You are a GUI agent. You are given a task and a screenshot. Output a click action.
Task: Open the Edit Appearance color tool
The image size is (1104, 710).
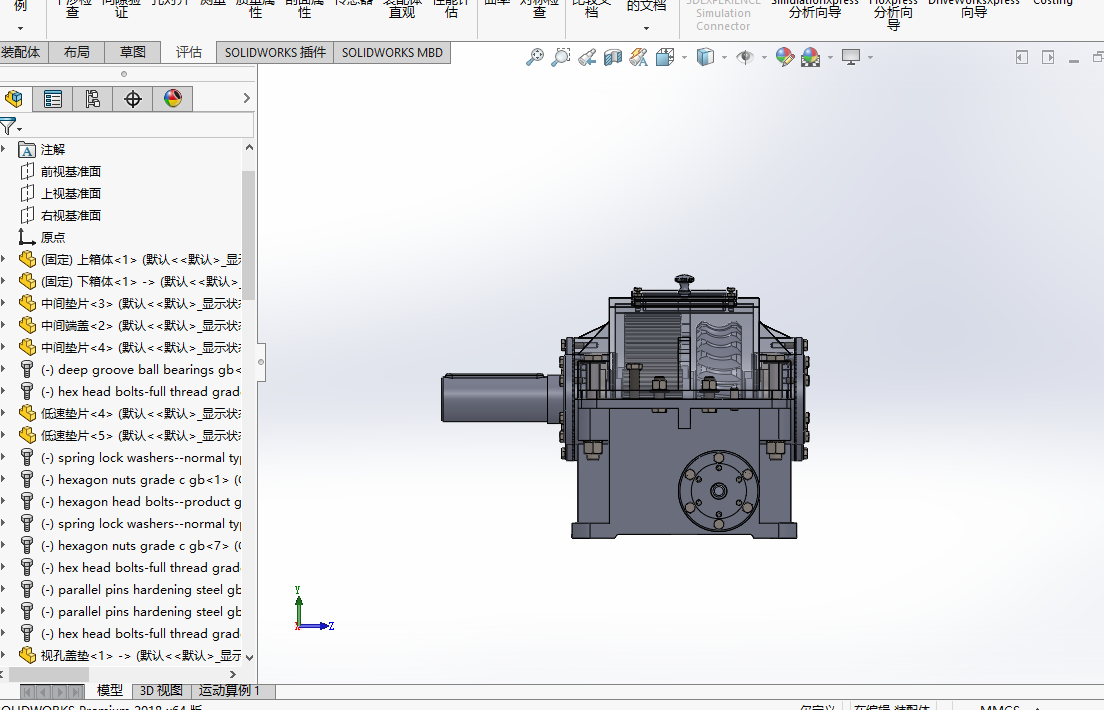[784, 57]
